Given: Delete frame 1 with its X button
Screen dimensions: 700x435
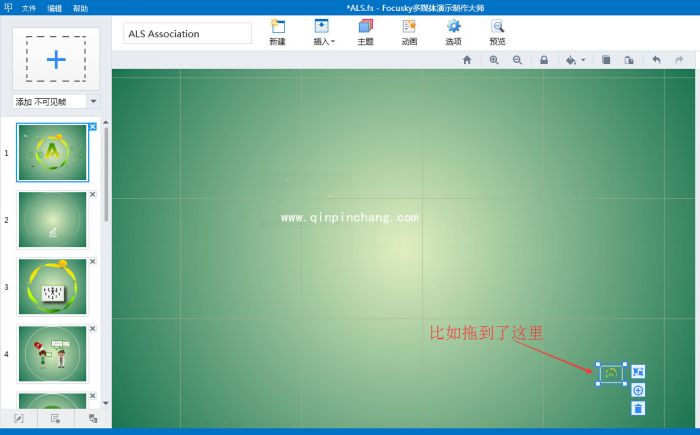Looking at the screenshot, I should (92, 127).
